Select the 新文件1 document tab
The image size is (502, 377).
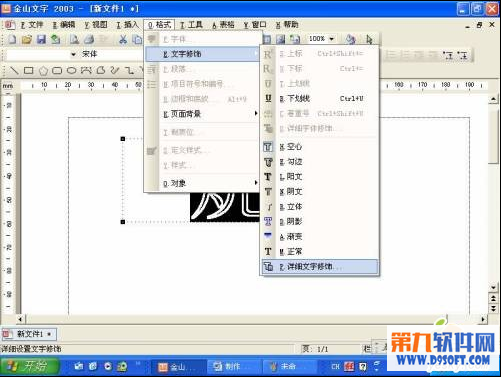pos(29,334)
